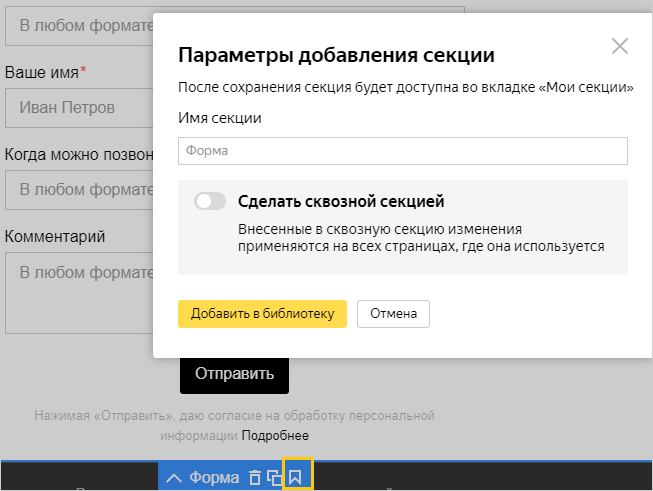This screenshot has width=653, height=491.
Task: Click the section name input field
Action: pos(402,151)
